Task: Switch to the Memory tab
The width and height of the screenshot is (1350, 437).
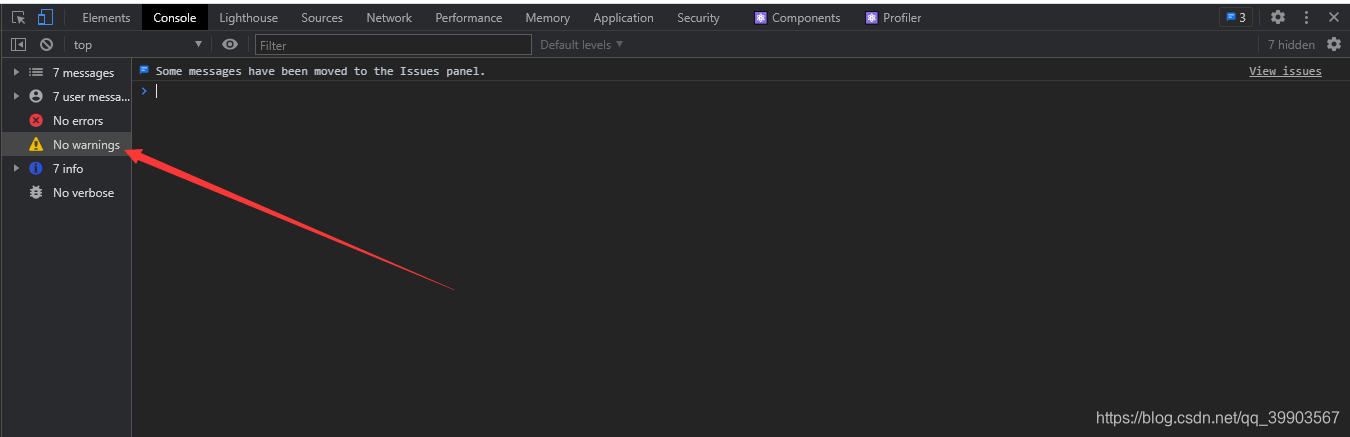Action: [548, 18]
